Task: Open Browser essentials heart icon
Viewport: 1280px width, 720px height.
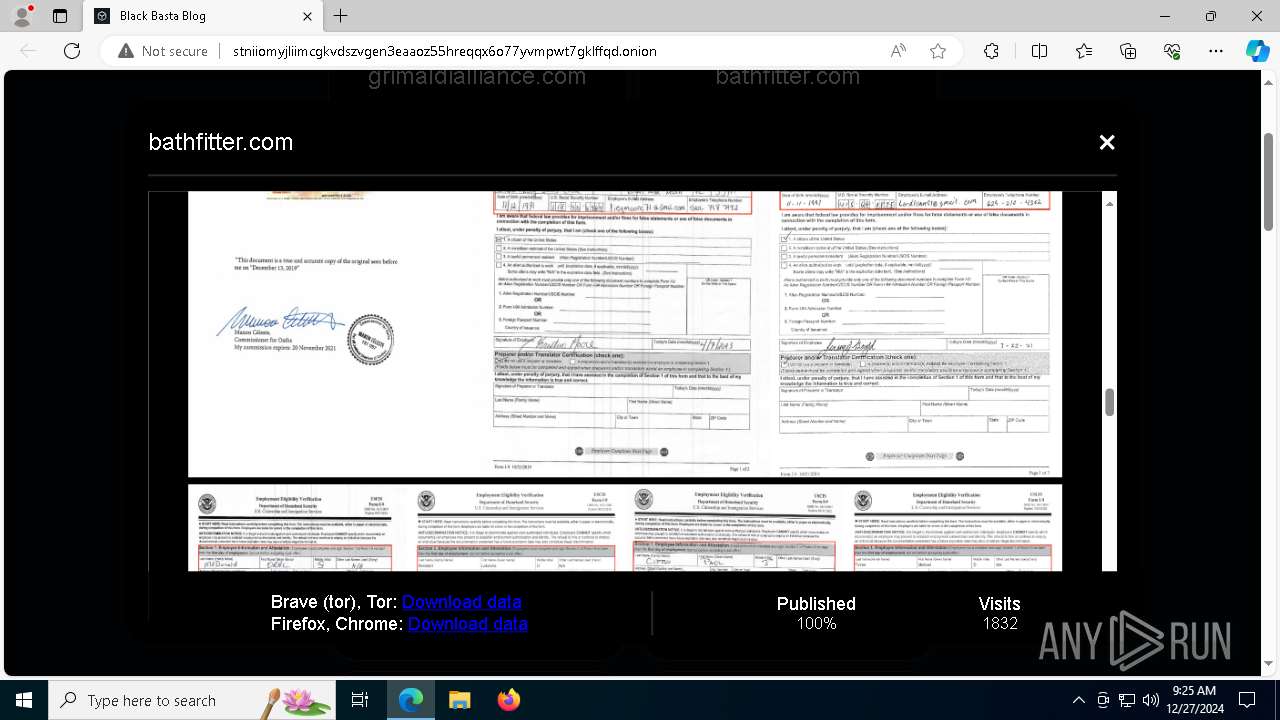Action: coord(1172,51)
